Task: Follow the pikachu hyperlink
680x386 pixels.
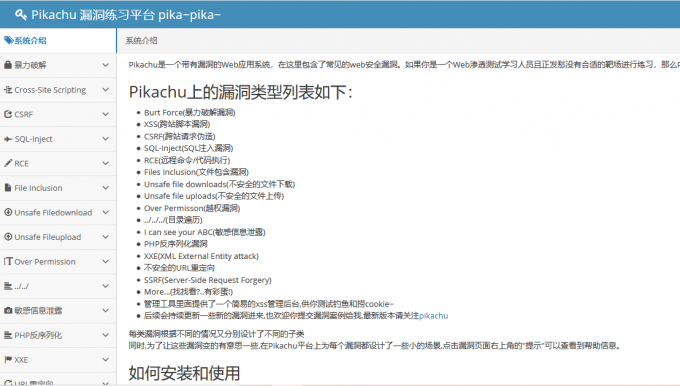Action: [x=433, y=316]
